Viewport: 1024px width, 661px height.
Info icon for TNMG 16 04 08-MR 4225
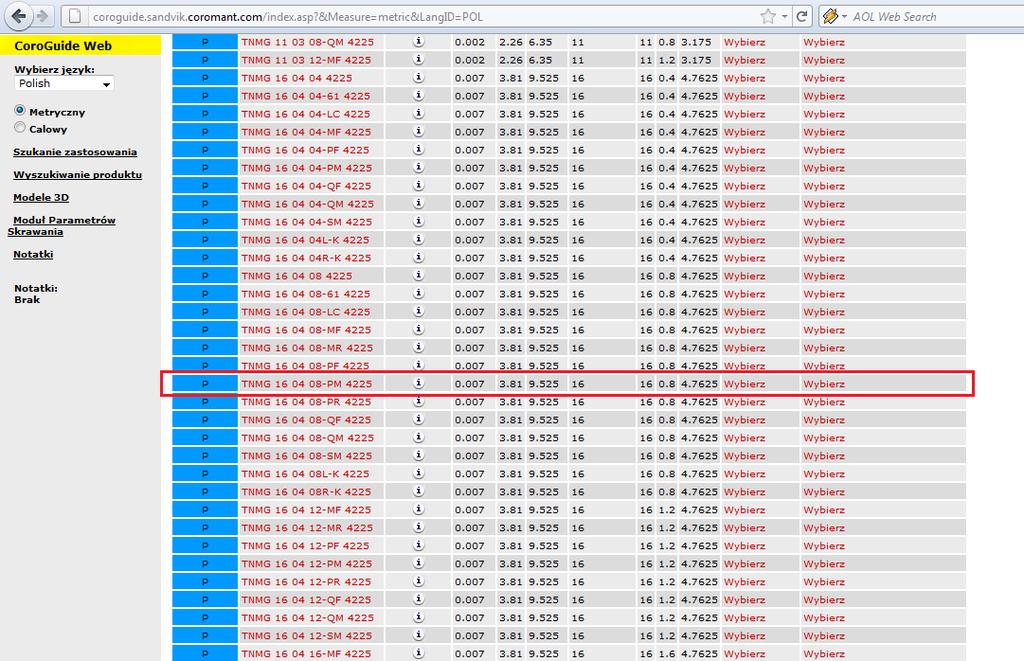pyautogui.click(x=419, y=347)
